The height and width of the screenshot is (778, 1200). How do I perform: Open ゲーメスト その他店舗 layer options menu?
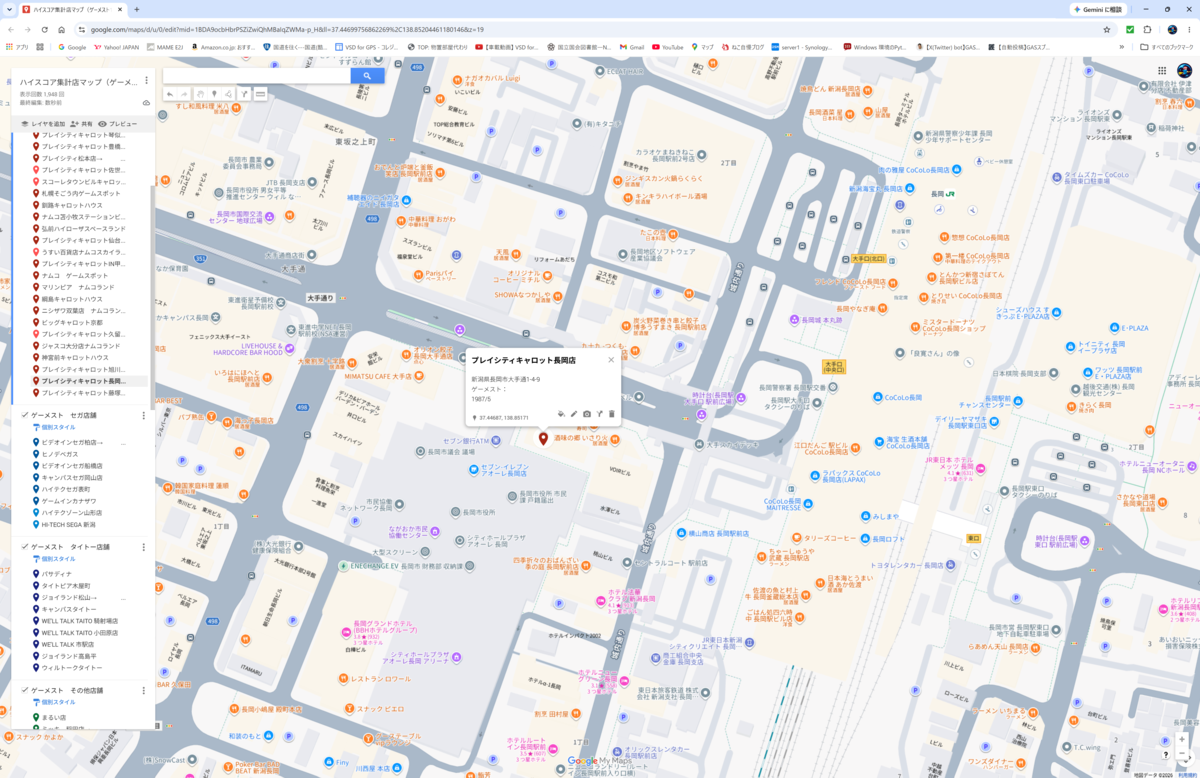(x=144, y=690)
